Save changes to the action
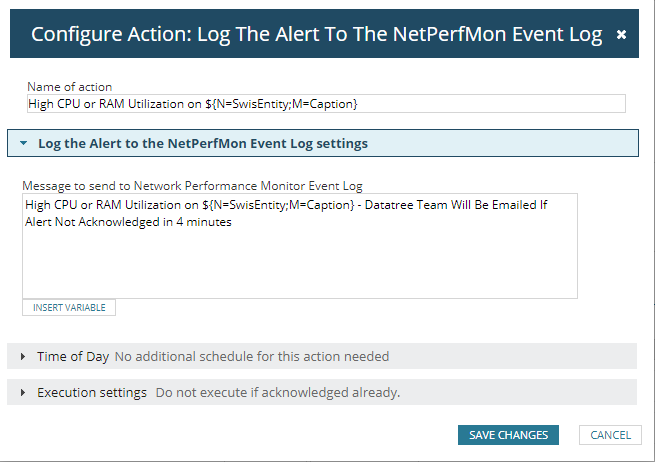The width and height of the screenshot is (655, 462). point(508,435)
